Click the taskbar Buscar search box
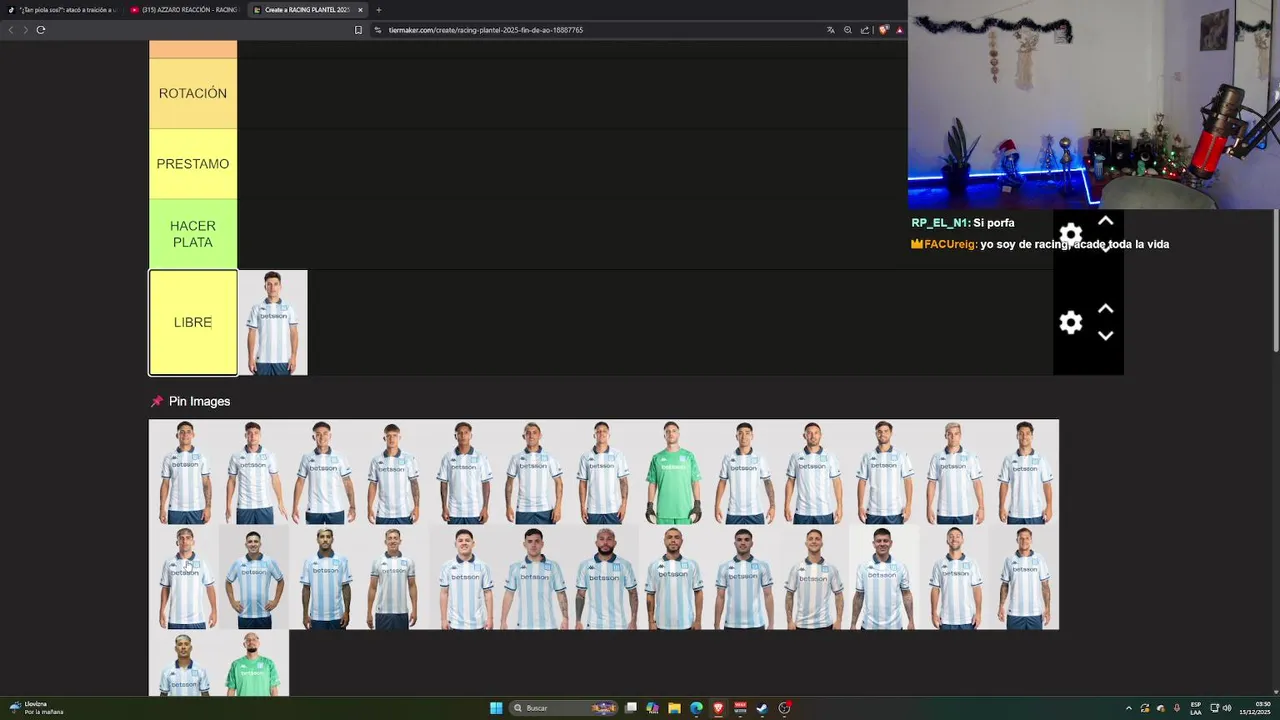 click(565, 708)
